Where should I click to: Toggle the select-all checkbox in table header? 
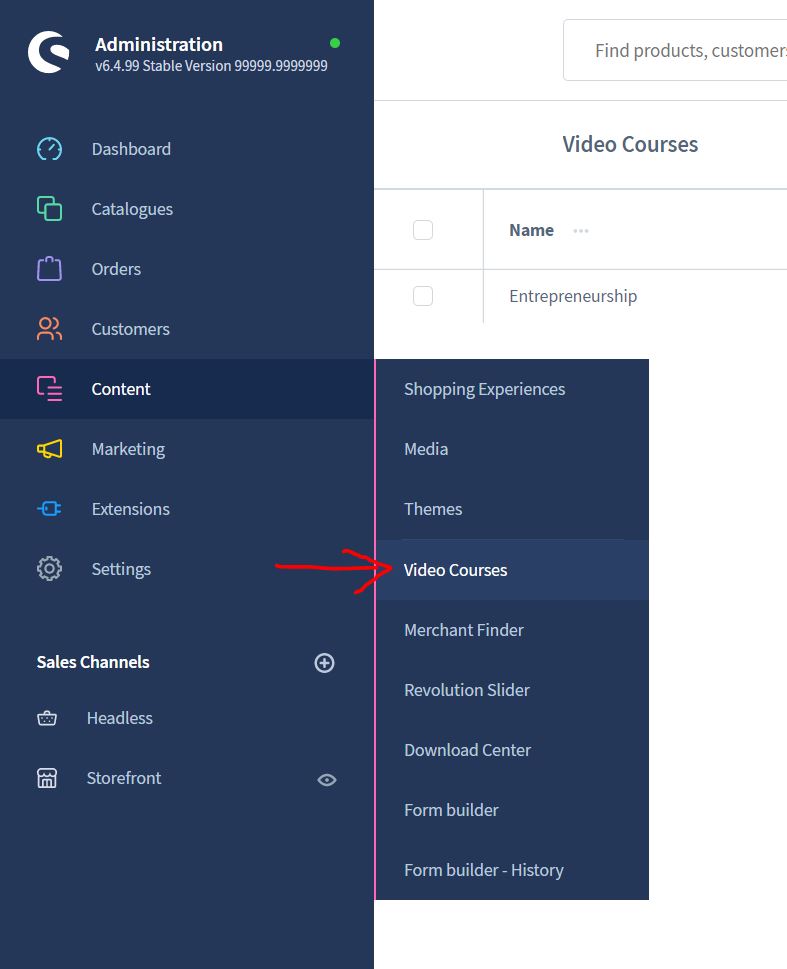[423, 230]
